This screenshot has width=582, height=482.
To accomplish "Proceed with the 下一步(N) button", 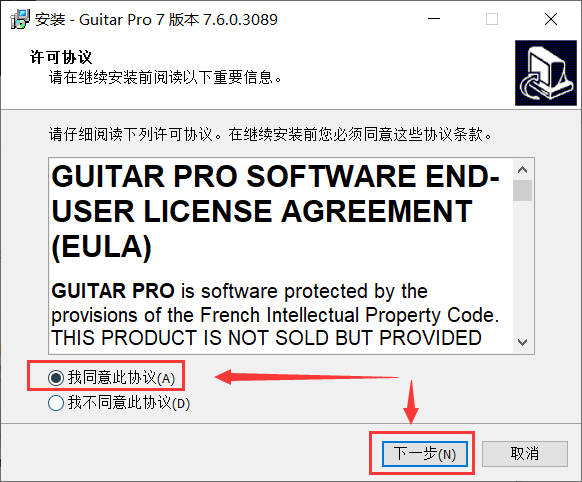I will point(425,453).
